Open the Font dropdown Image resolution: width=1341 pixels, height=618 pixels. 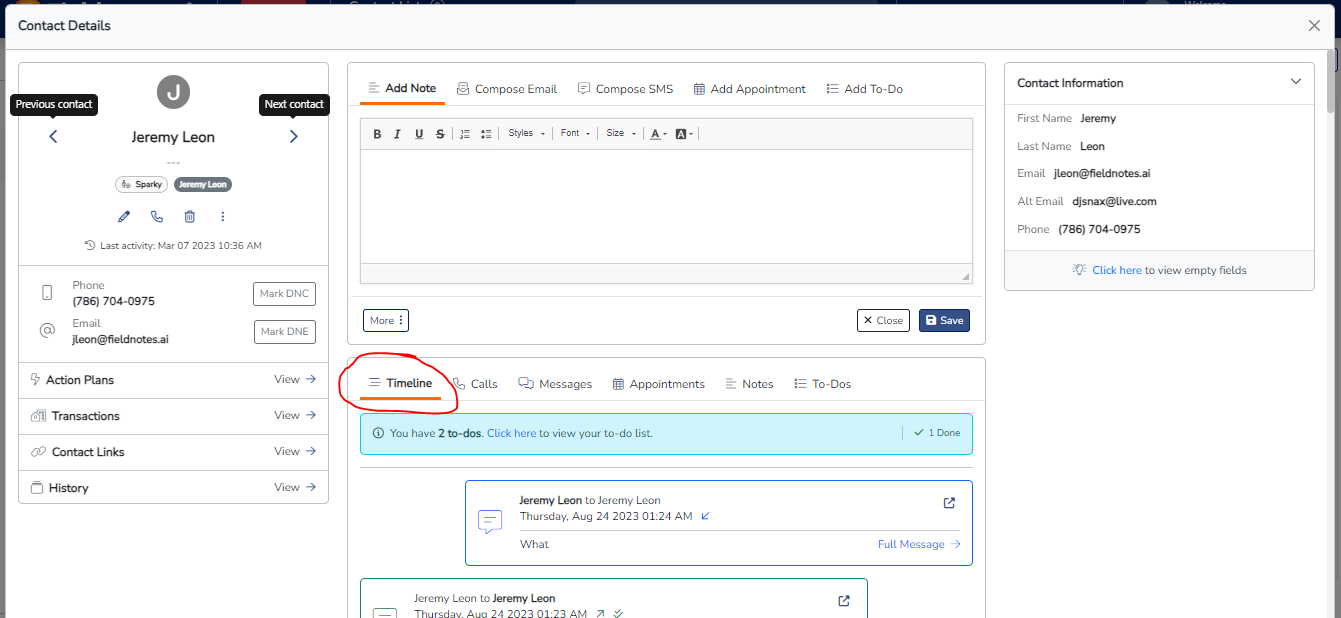[x=575, y=134]
